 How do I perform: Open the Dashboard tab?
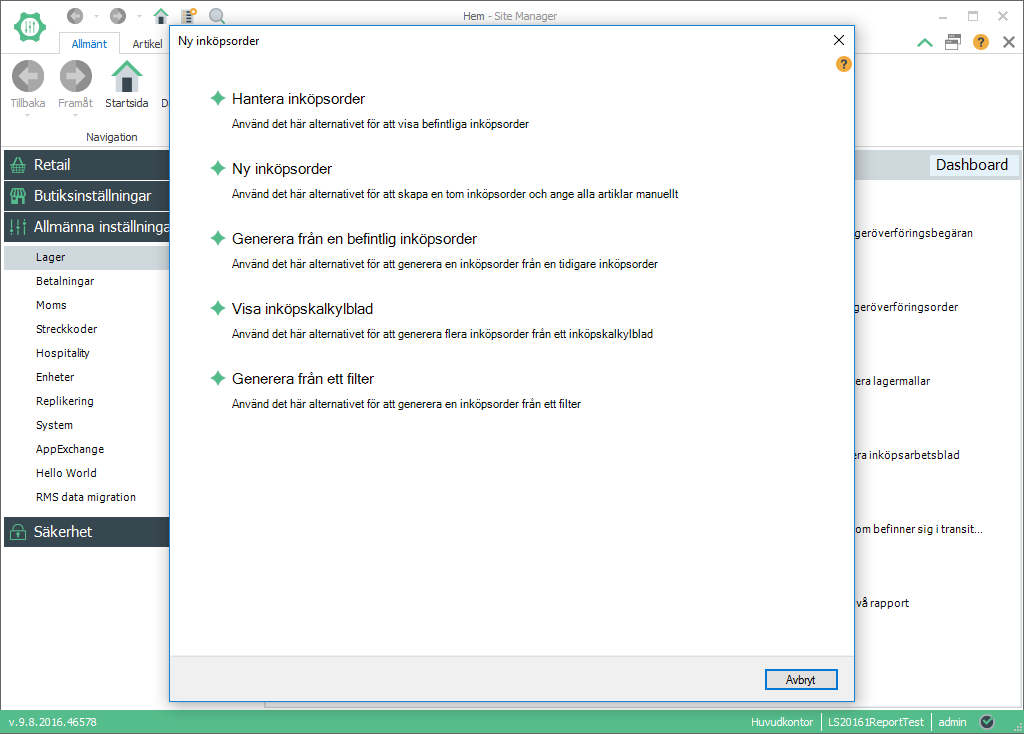(x=971, y=165)
